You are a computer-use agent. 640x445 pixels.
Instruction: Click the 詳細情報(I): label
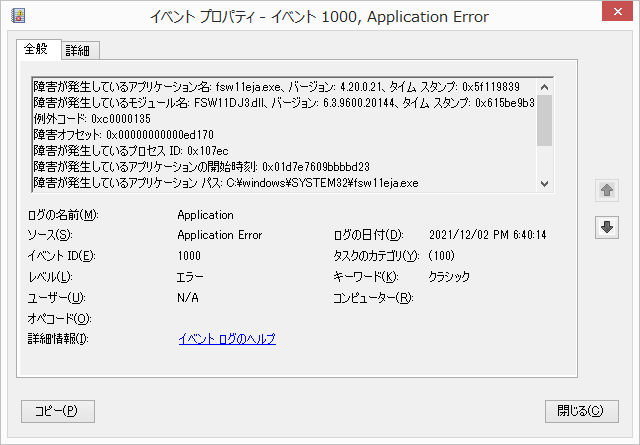click(x=58, y=339)
